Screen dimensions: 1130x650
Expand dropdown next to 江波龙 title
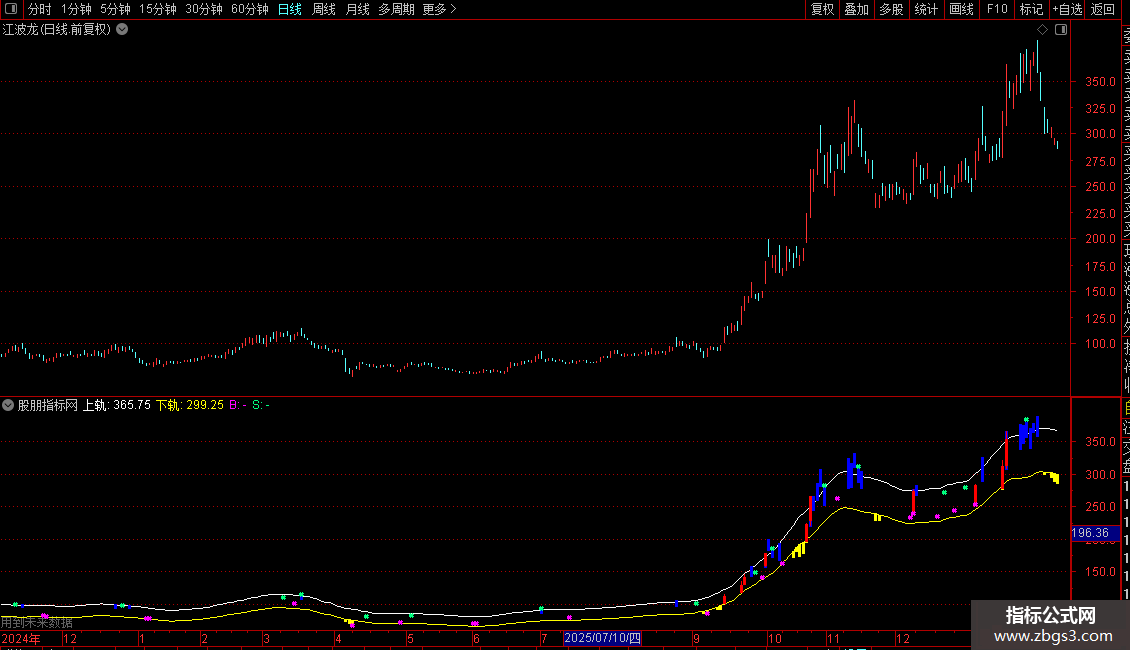point(123,30)
